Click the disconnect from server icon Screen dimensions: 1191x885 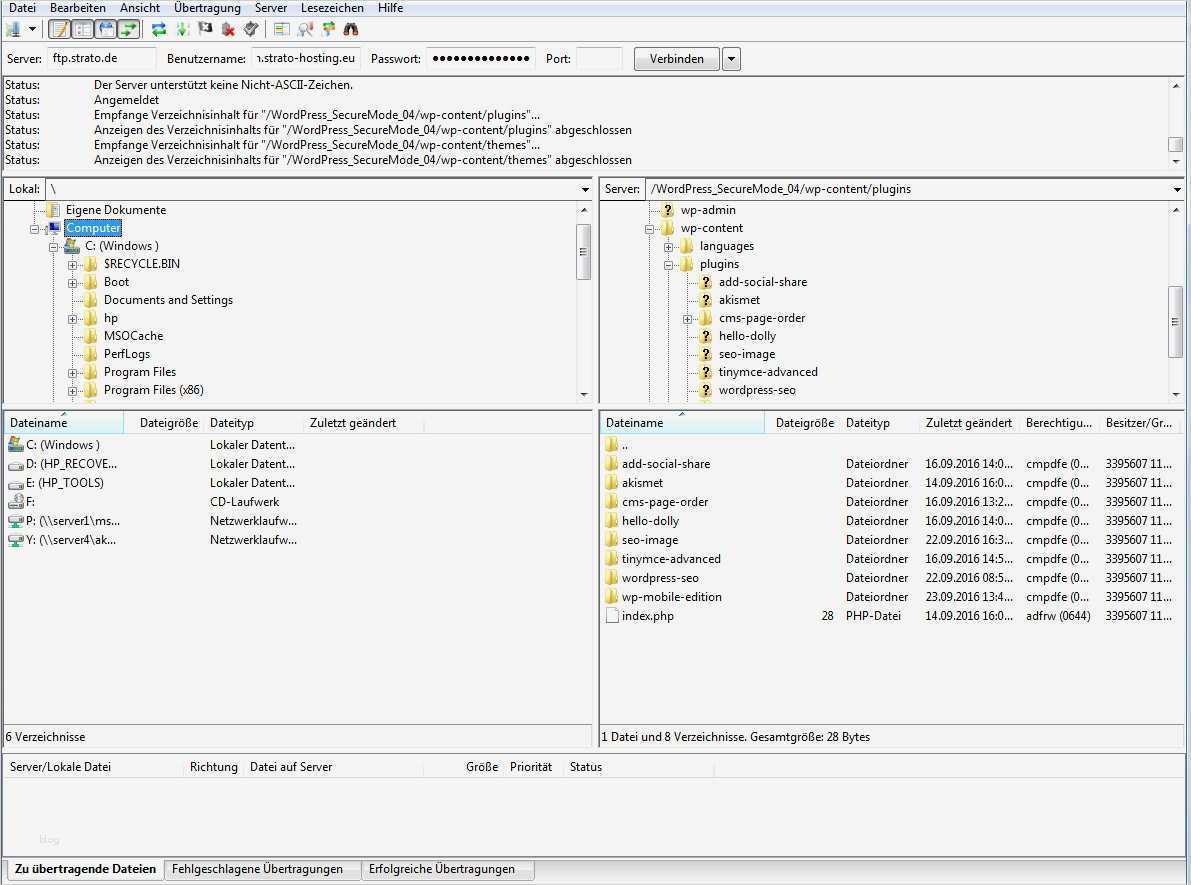click(x=228, y=29)
